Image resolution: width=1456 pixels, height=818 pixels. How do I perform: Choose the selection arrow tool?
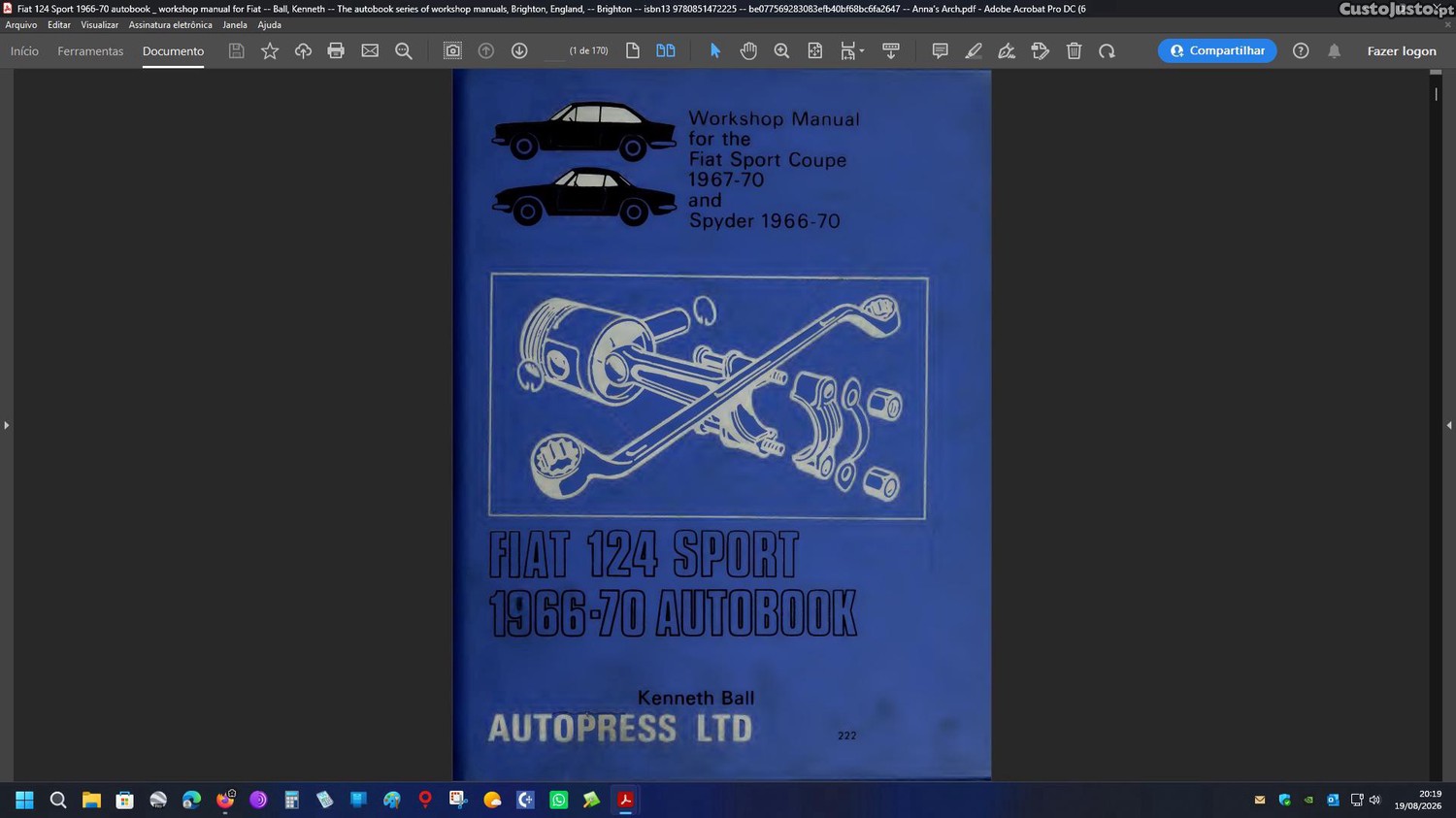(715, 50)
